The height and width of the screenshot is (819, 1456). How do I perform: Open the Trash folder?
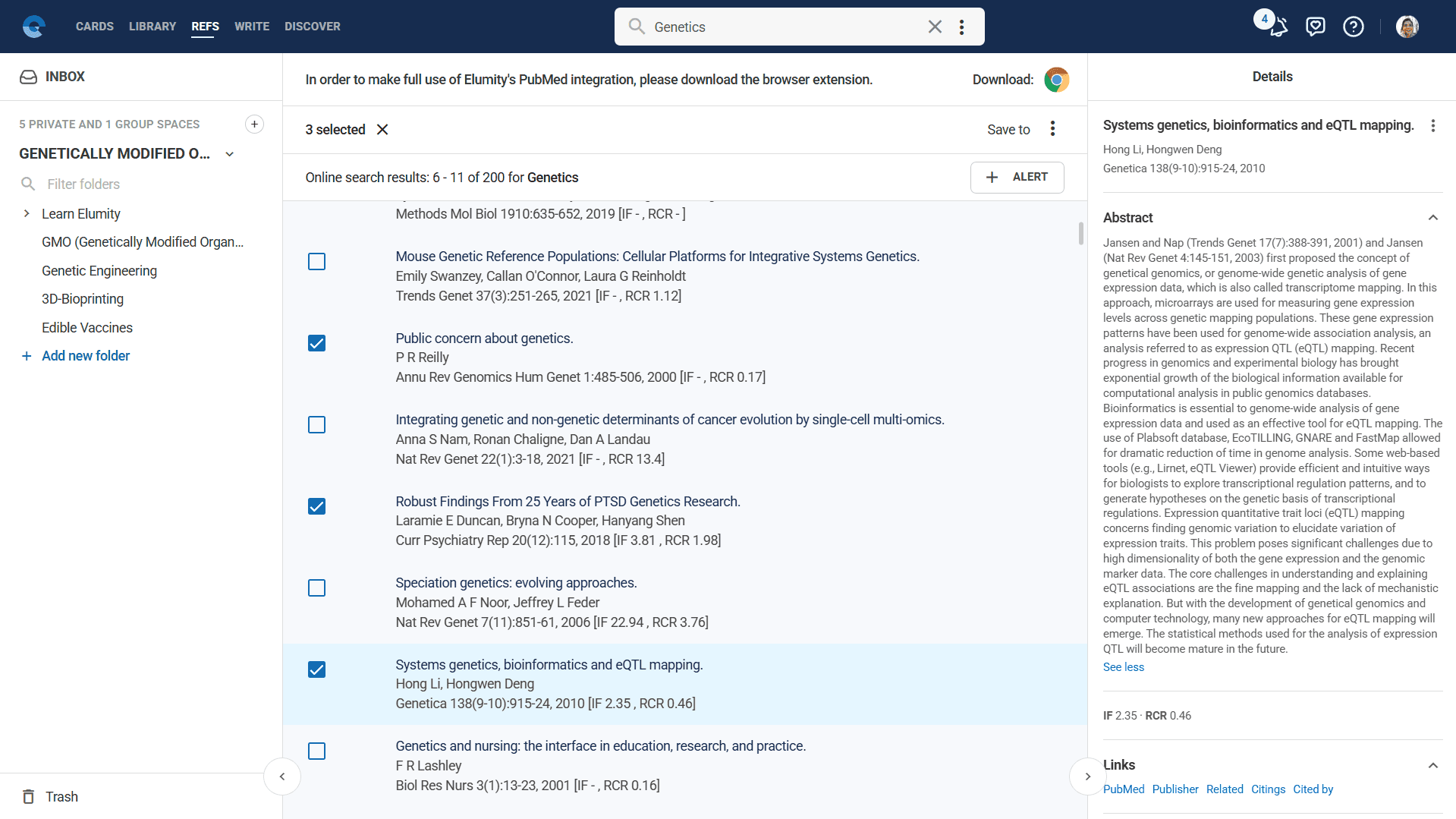click(x=61, y=796)
